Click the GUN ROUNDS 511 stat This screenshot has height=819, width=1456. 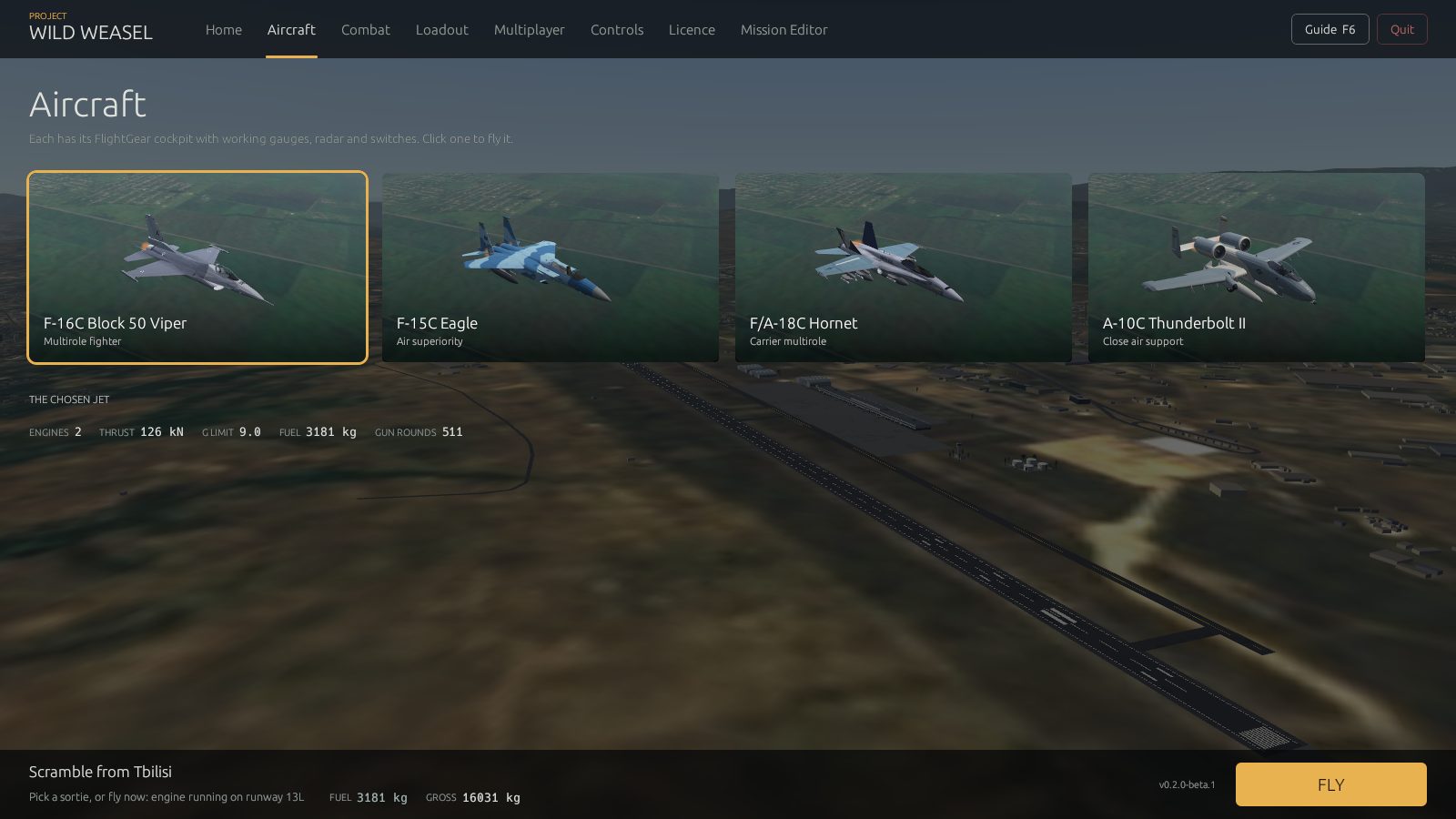point(419,432)
